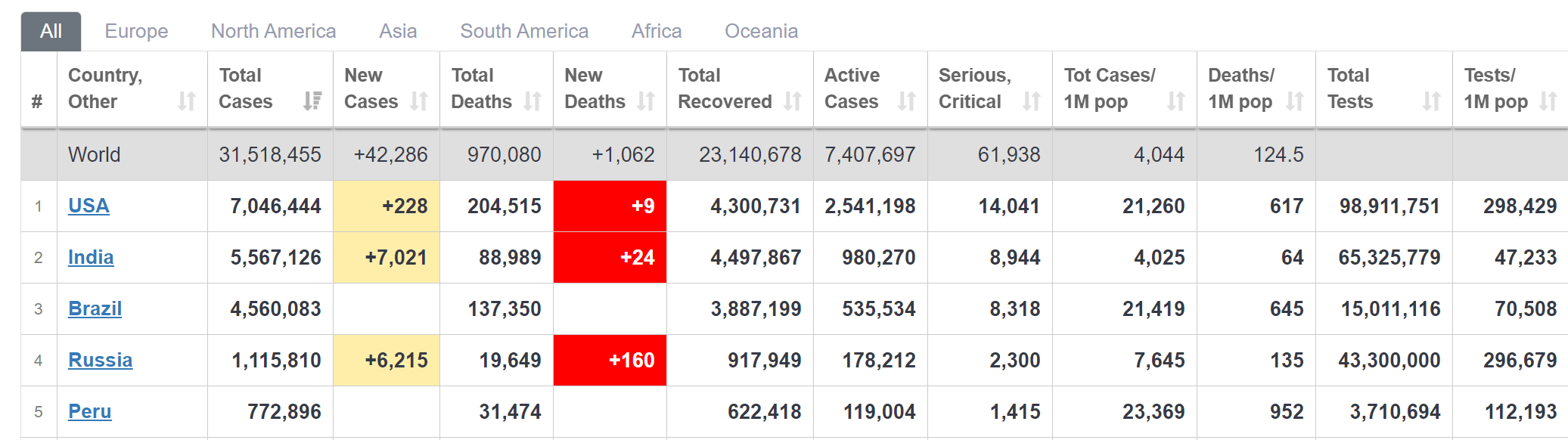1568x440 pixels.
Task: Select the North America tab
Action: 273,31
